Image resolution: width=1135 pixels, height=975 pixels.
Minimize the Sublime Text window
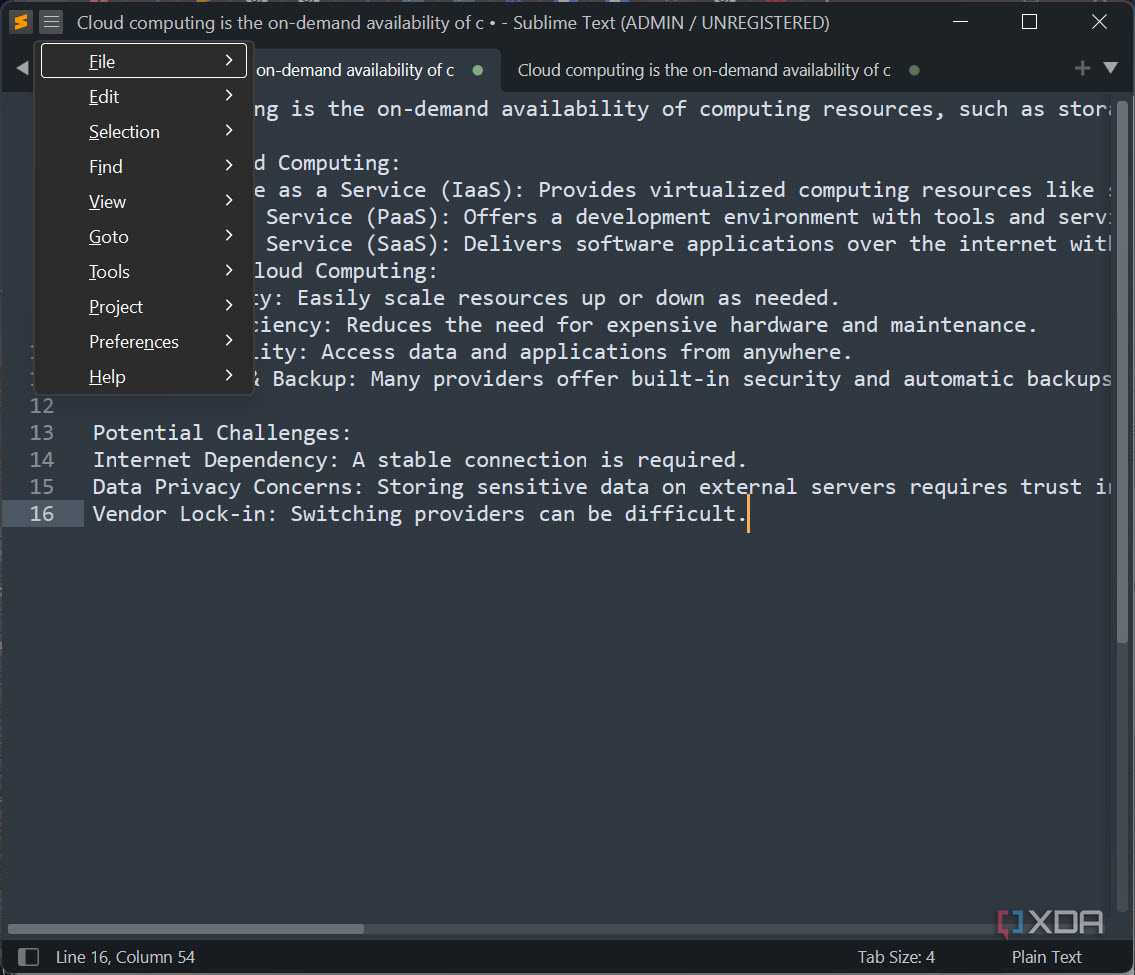pyautogui.click(x=961, y=22)
